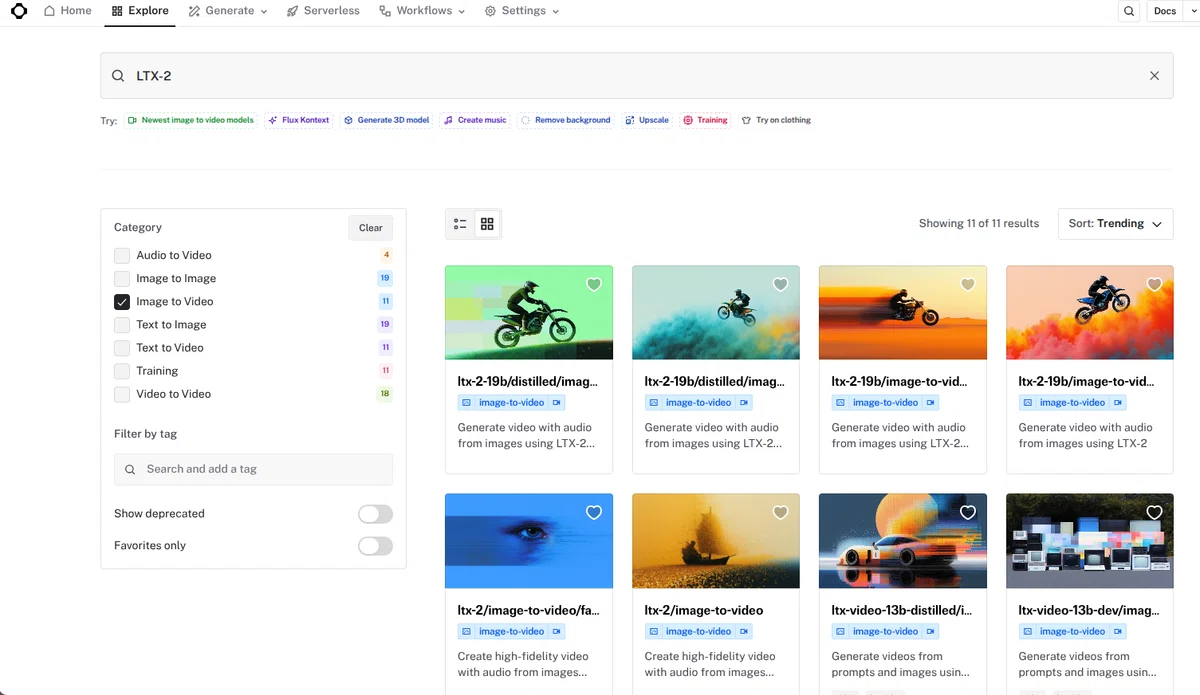The width and height of the screenshot is (1200, 695).
Task: Click magnifier icon in tag filter
Action: tap(130, 469)
